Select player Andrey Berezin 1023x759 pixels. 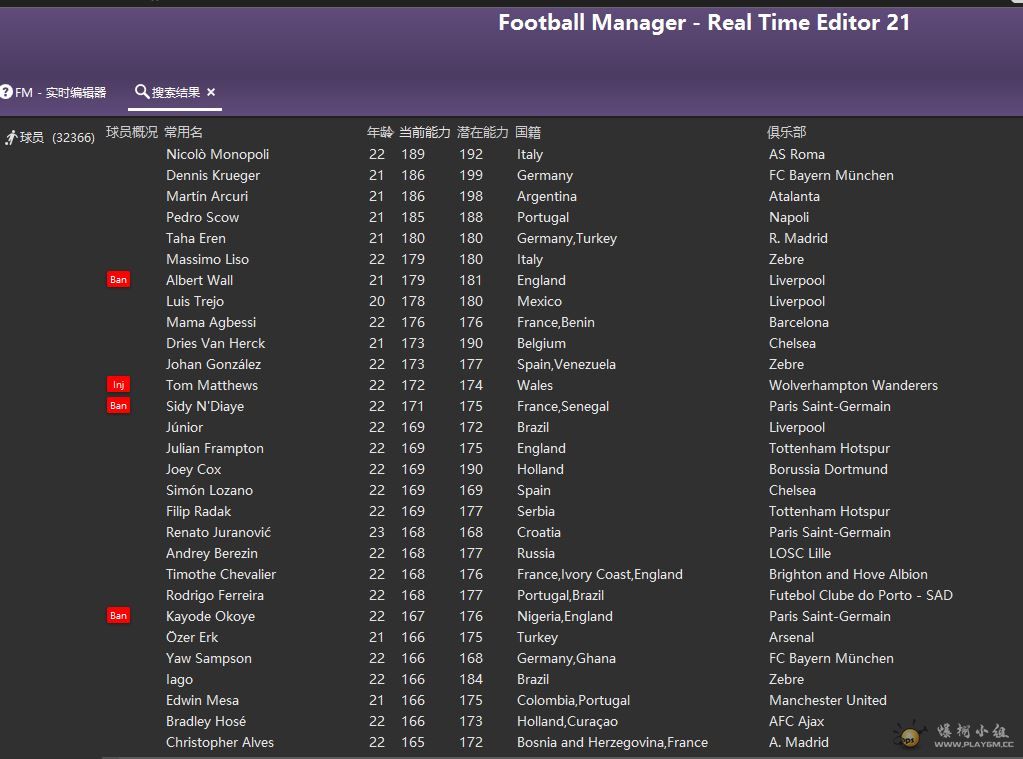(212, 553)
